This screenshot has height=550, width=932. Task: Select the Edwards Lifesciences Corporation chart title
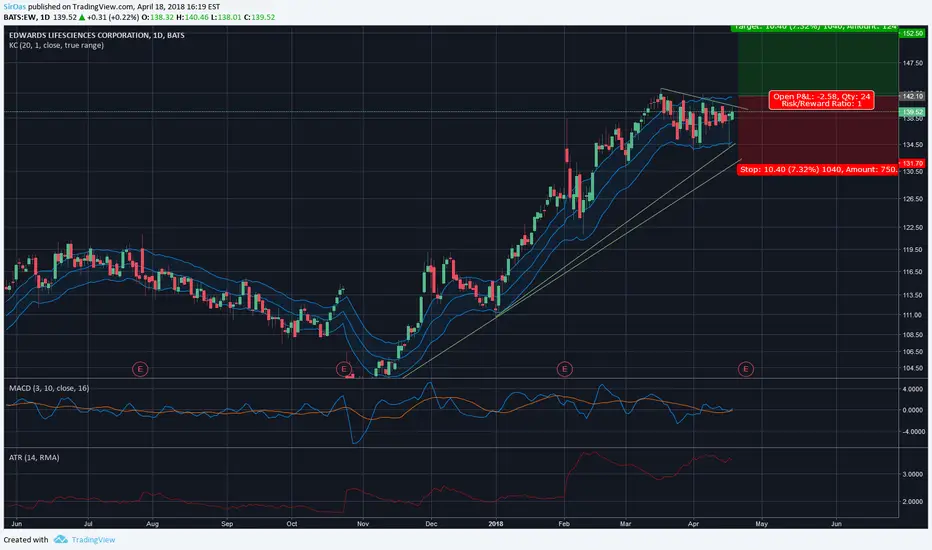[x=96, y=35]
